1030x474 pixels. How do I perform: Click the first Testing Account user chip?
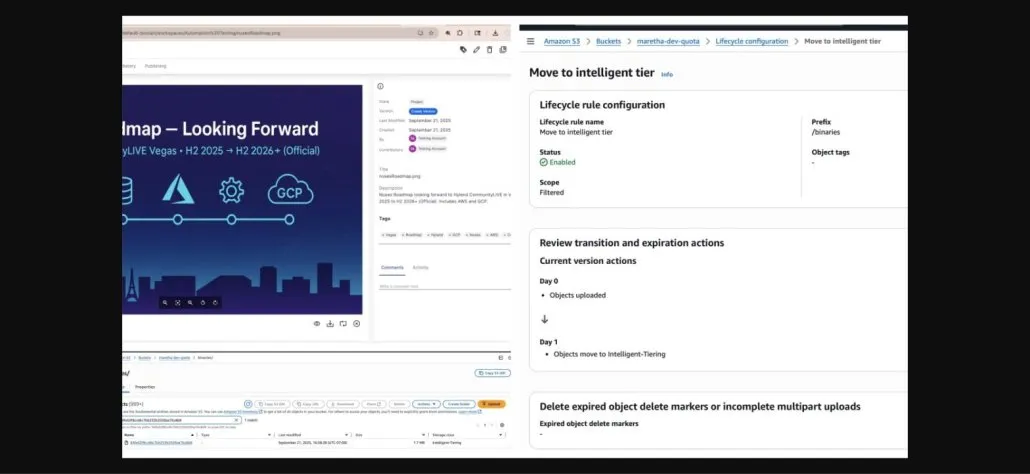coord(427,139)
